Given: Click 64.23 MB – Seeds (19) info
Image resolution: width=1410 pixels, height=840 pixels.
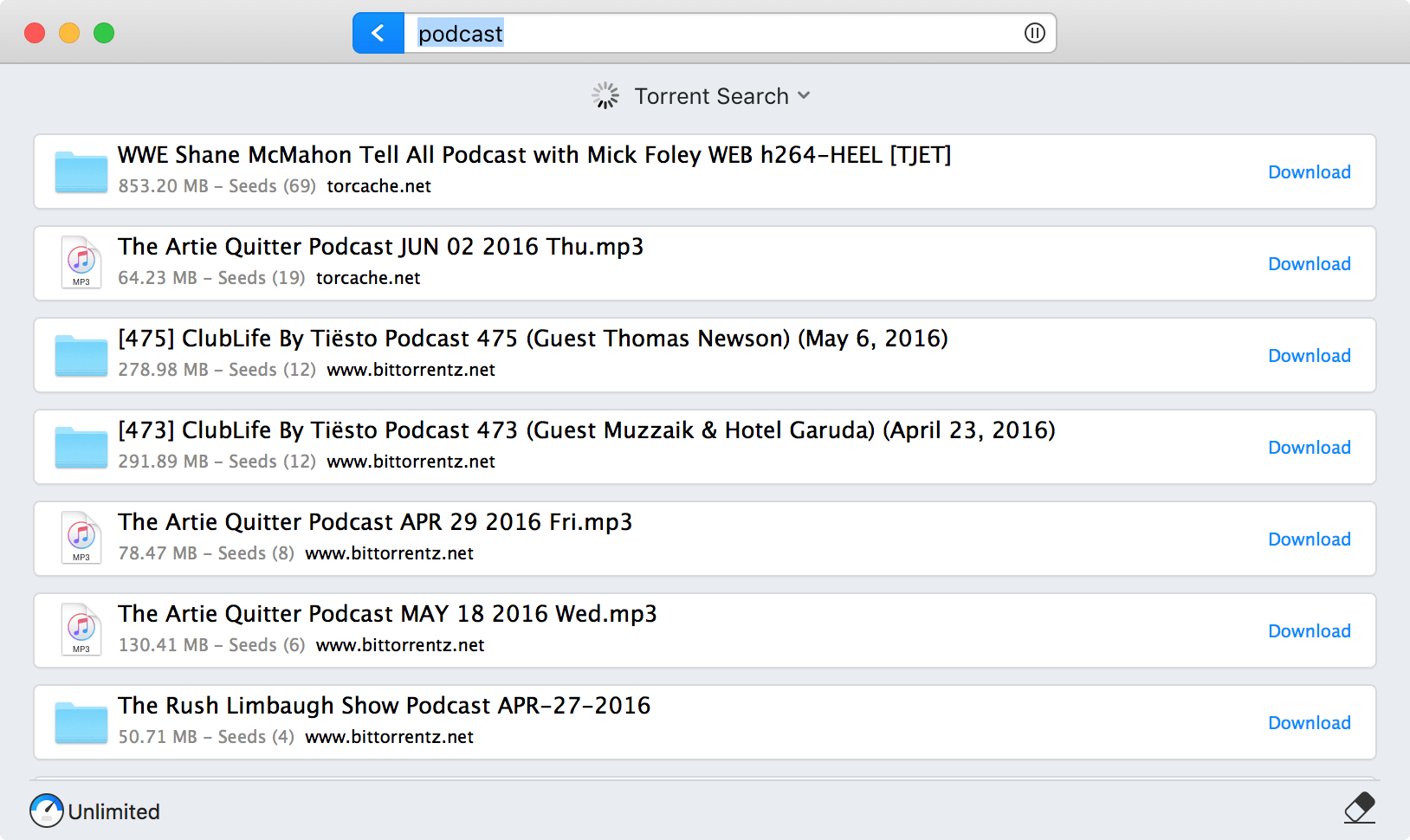Looking at the screenshot, I should [211, 278].
